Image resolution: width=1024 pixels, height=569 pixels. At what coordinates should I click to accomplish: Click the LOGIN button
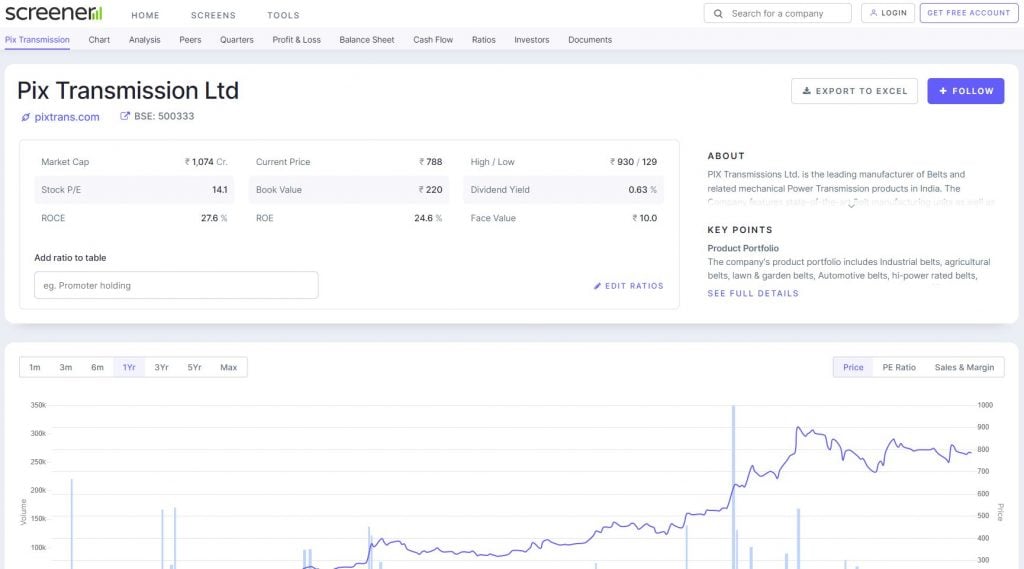click(888, 13)
